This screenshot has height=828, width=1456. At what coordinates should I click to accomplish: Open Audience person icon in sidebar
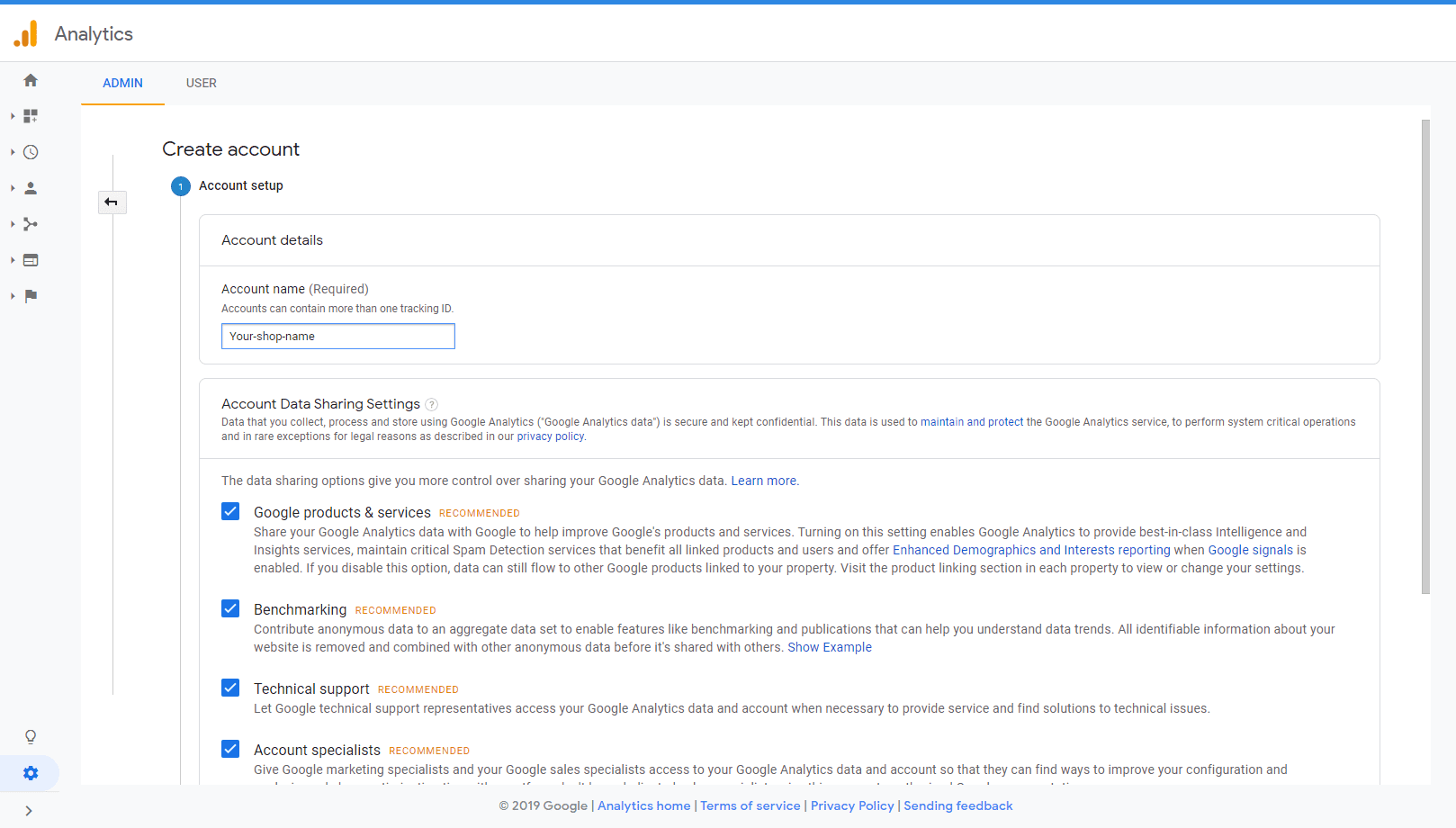31,188
